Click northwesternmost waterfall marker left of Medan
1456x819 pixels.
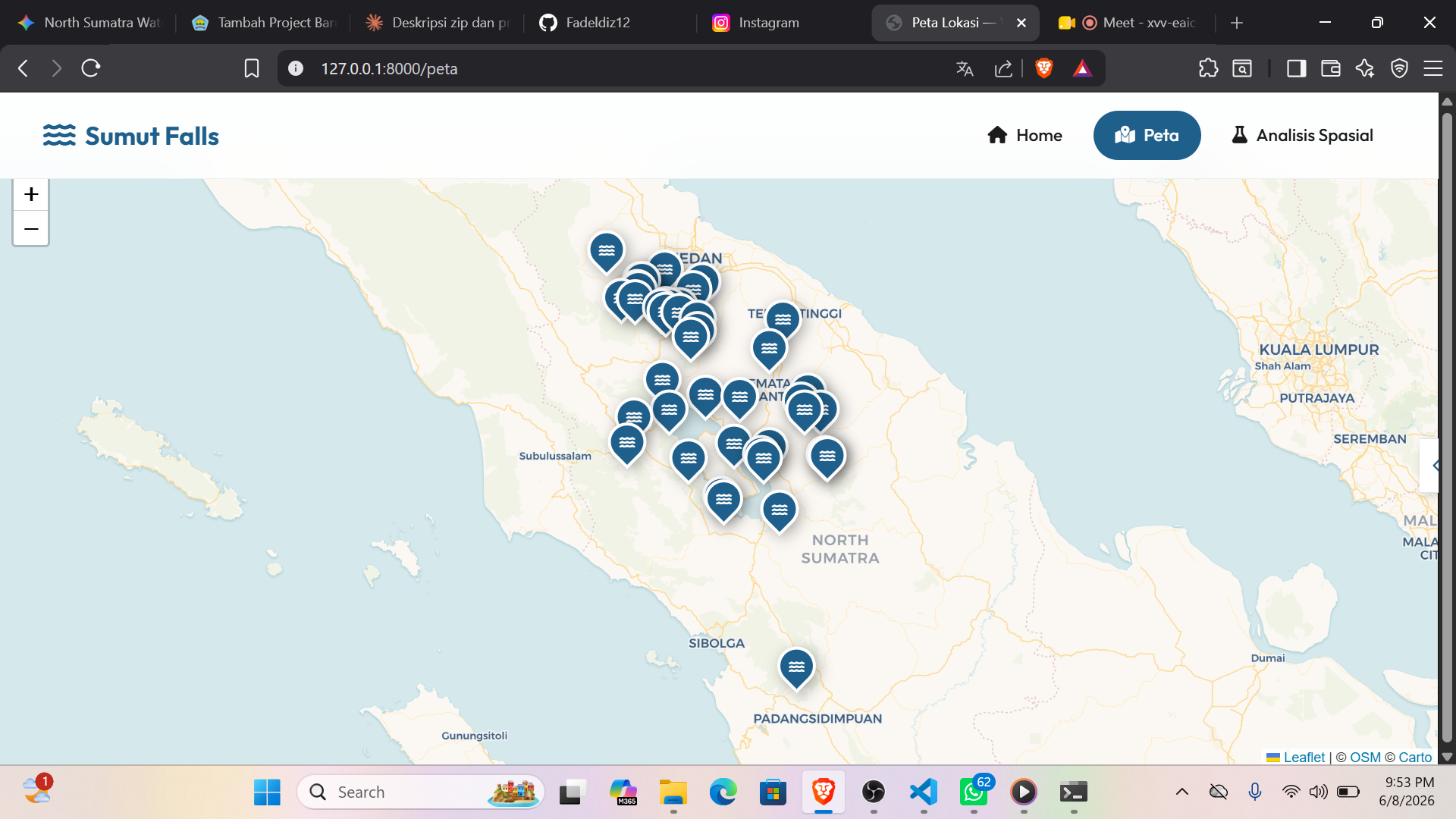607,251
